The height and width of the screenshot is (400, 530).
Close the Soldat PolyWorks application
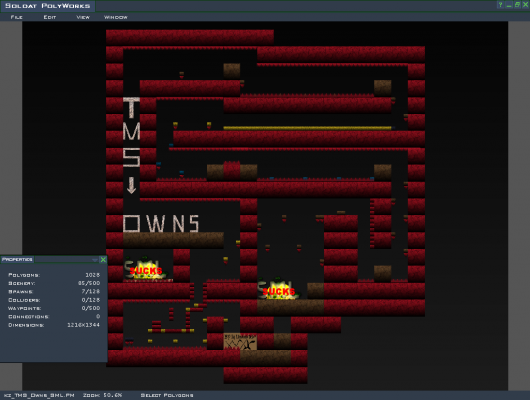tap(526, 5)
